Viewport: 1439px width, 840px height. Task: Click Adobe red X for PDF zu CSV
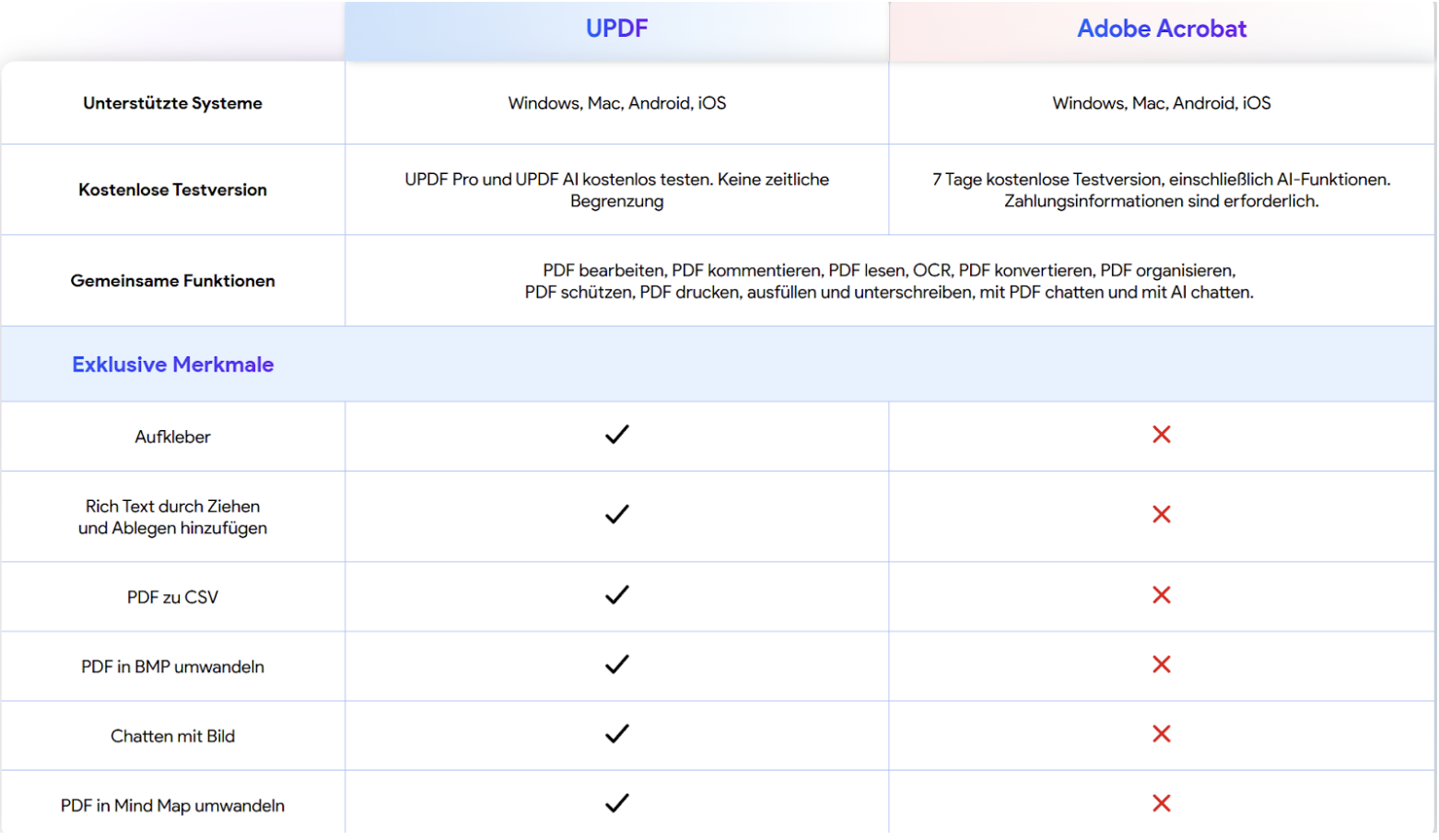coord(1161,595)
